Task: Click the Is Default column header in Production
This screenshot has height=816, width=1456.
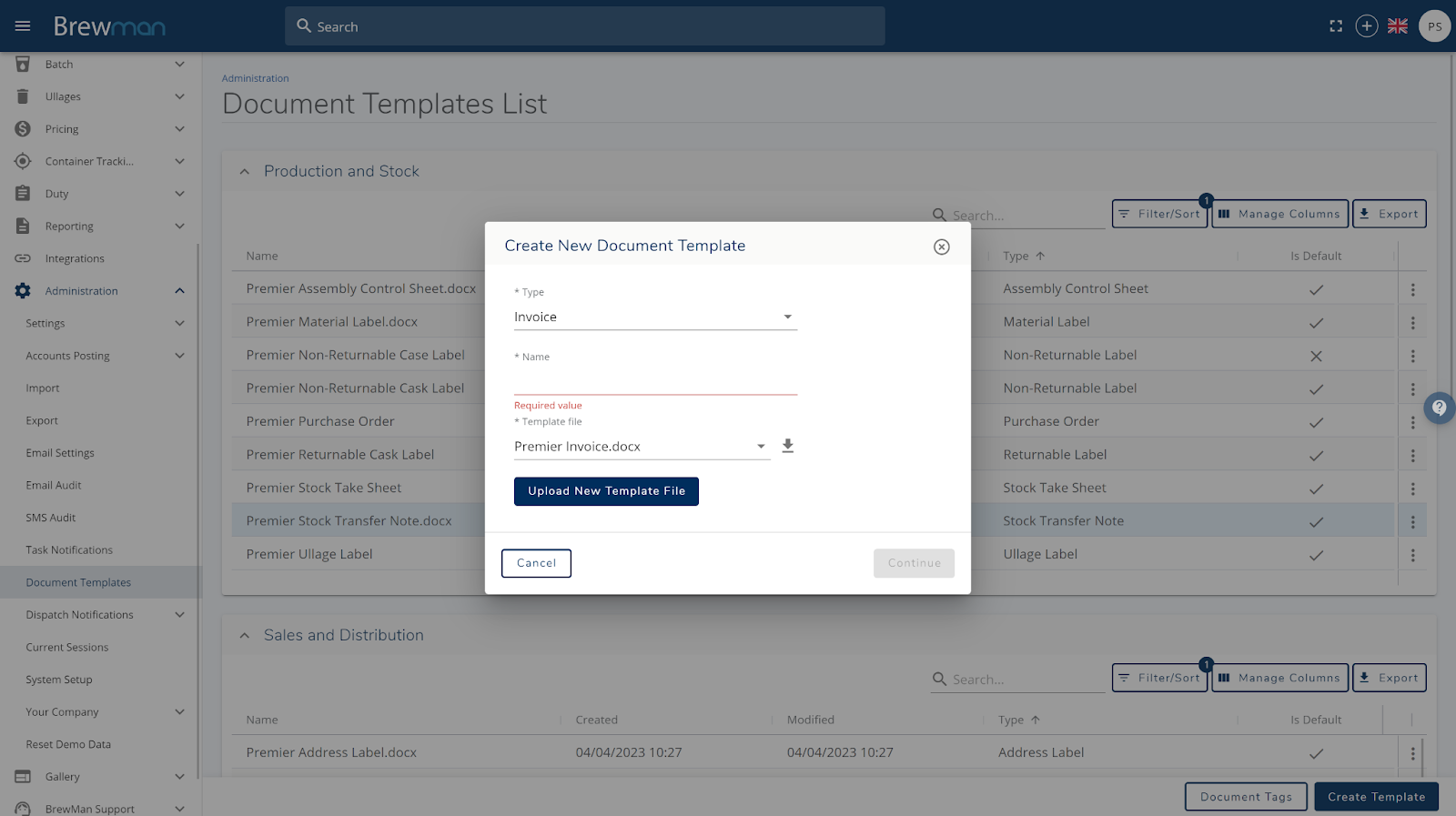Action: pyautogui.click(x=1315, y=256)
